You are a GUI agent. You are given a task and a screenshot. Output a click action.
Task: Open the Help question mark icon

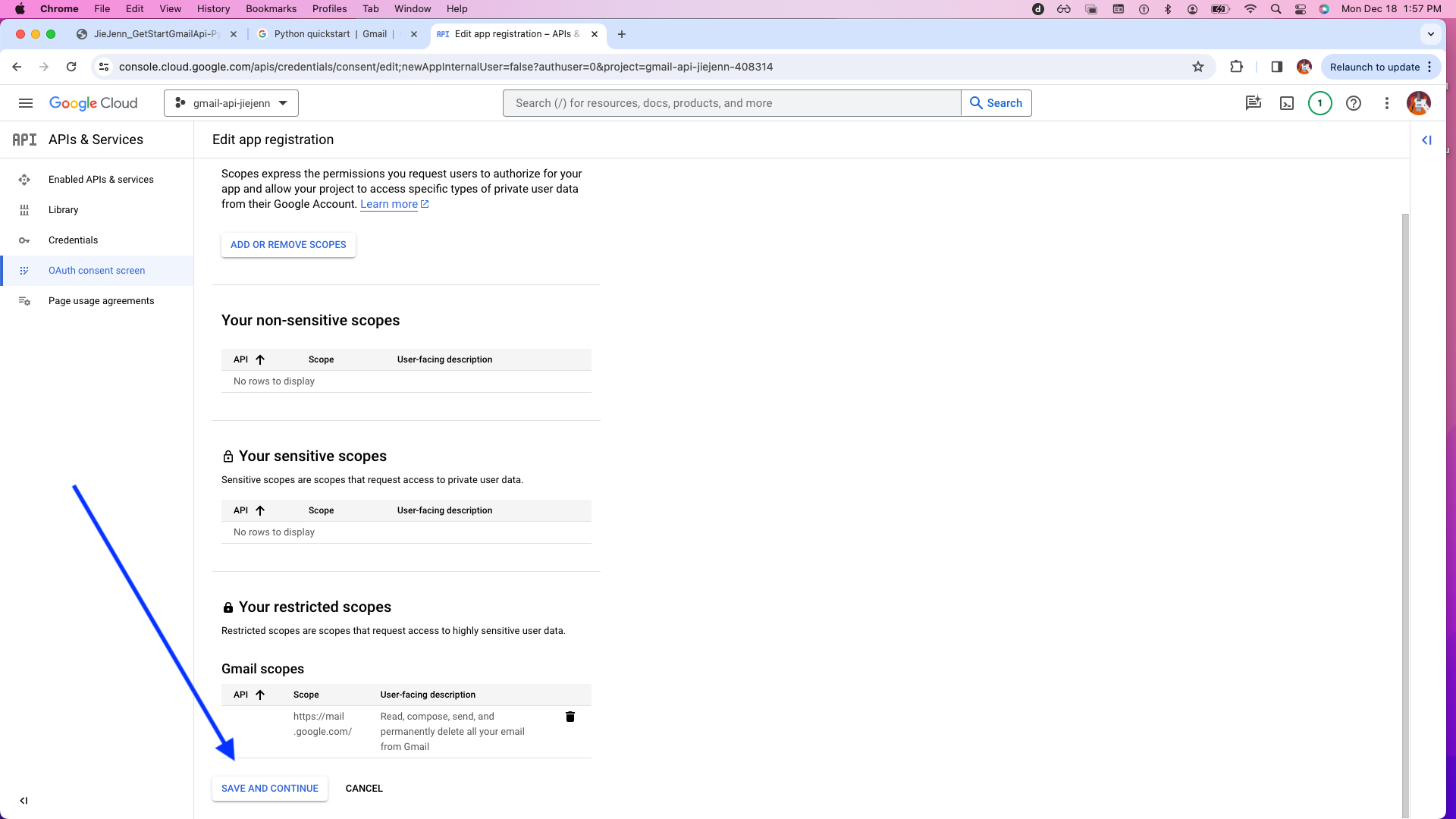click(x=1354, y=103)
